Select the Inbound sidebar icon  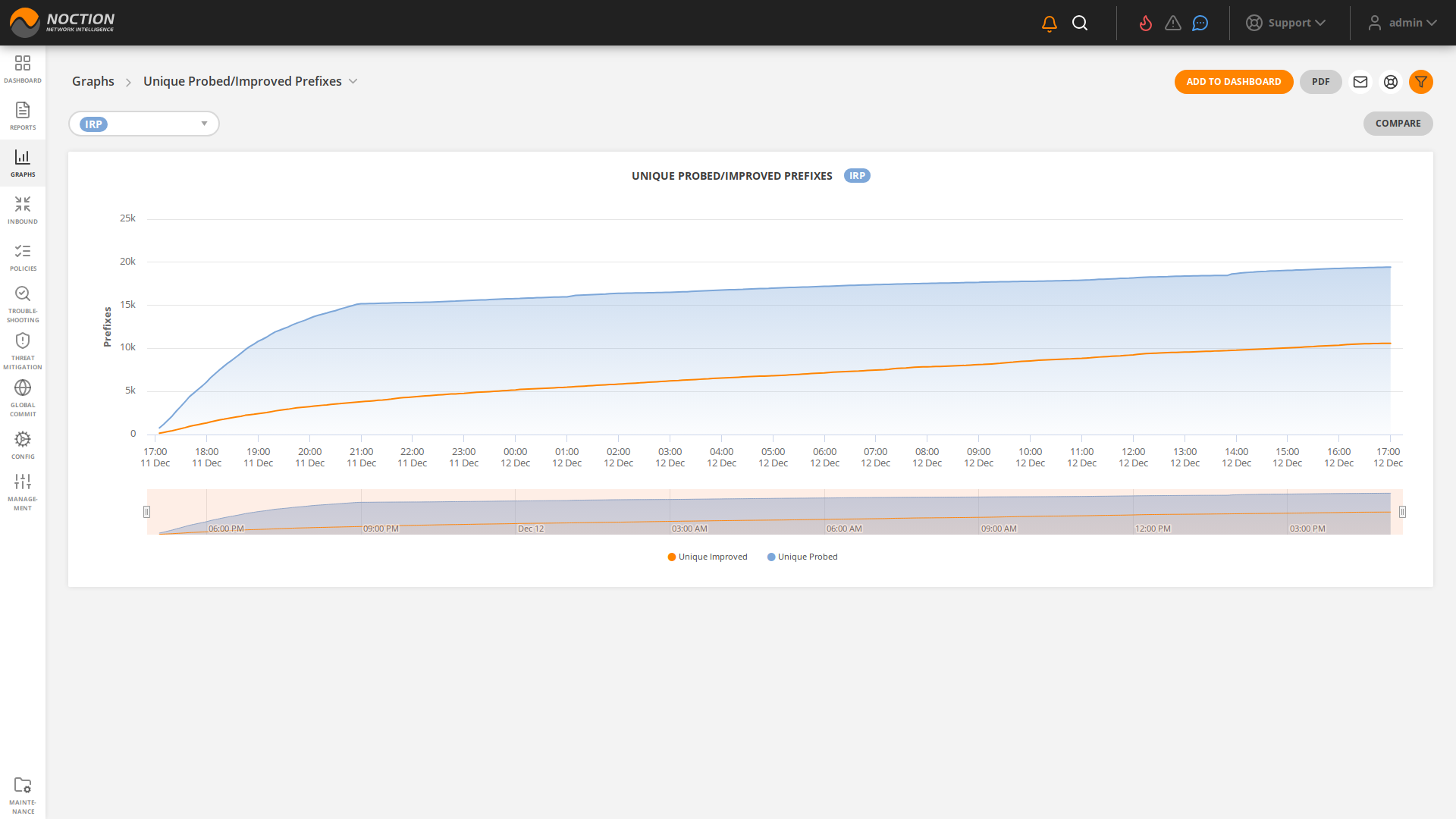[x=23, y=209]
